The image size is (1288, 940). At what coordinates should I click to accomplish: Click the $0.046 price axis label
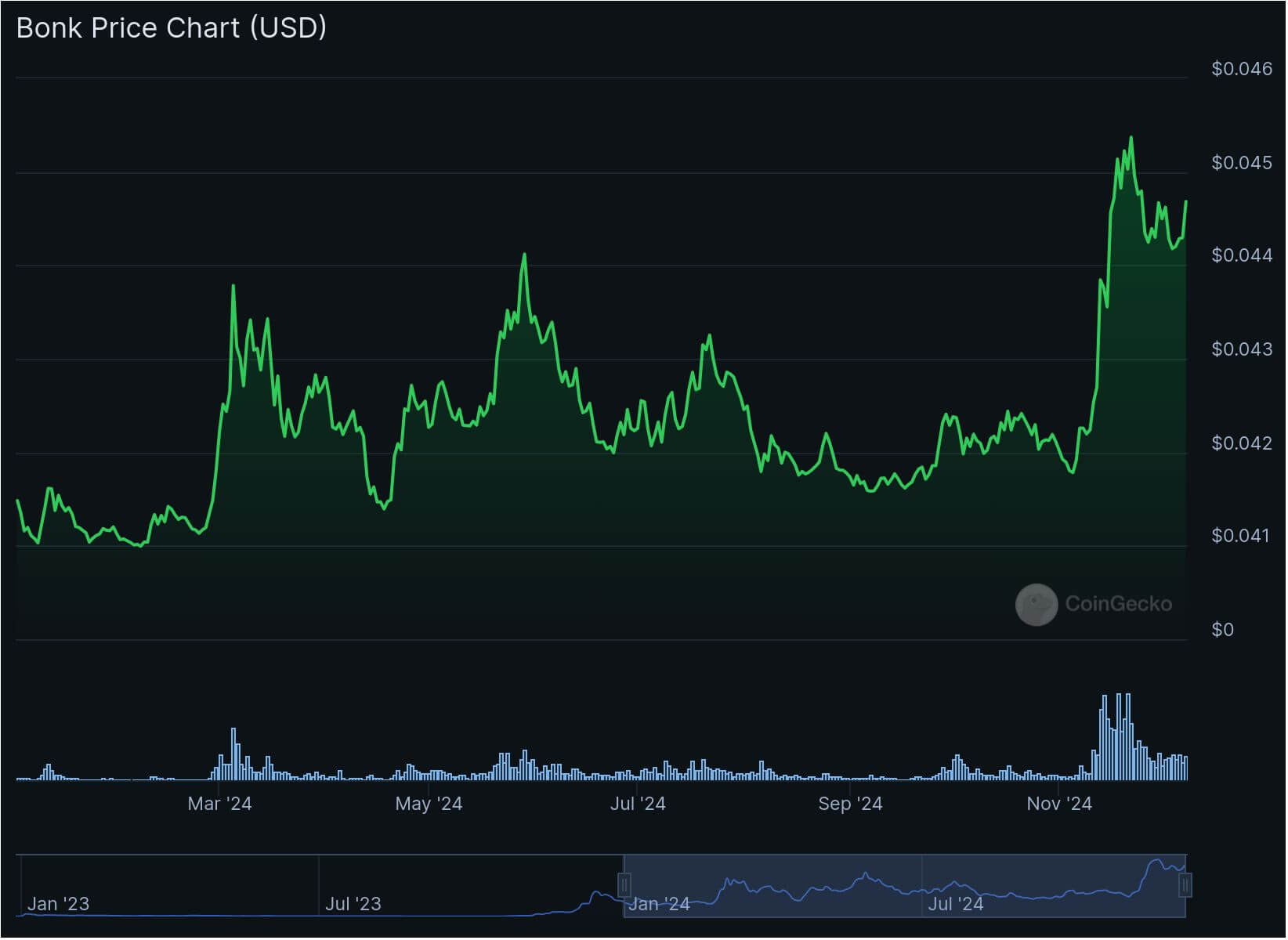point(1242,69)
